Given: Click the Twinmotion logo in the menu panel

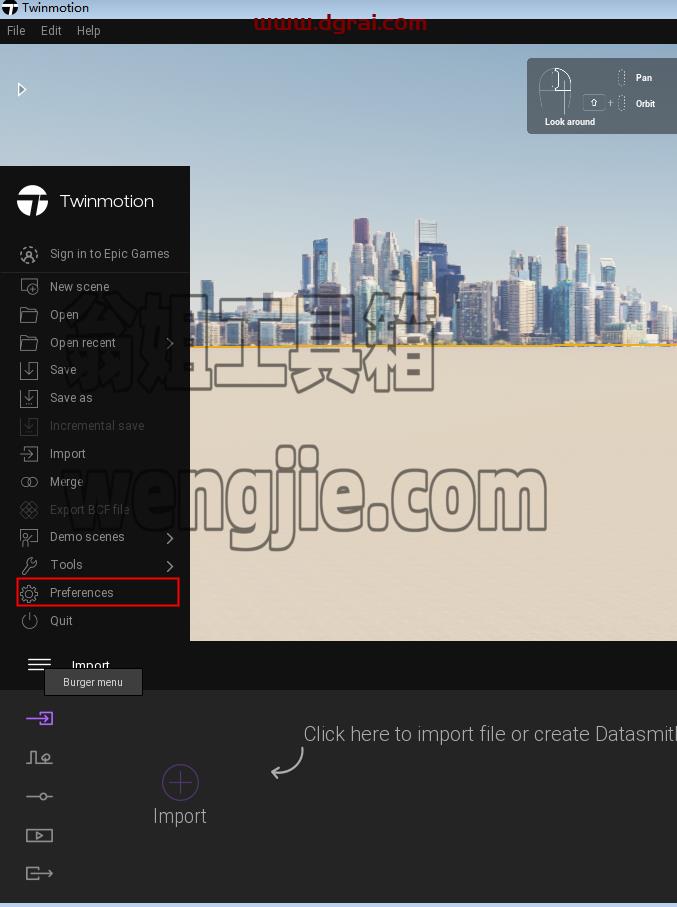Looking at the screenshot, I should point(32,201).
